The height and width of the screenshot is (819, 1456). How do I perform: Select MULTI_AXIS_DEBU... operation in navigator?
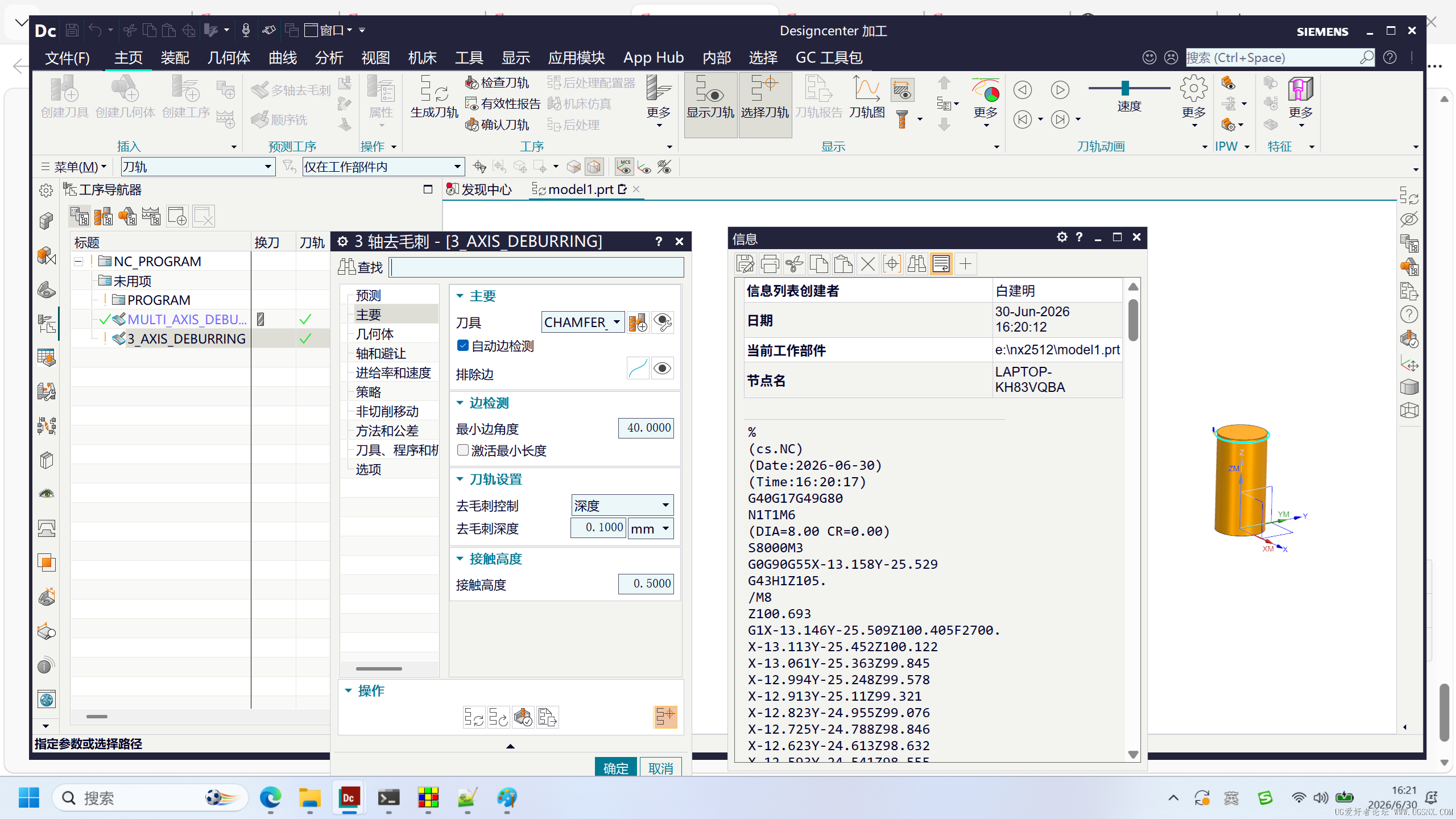pyautogui.click(x=187, y=320)
